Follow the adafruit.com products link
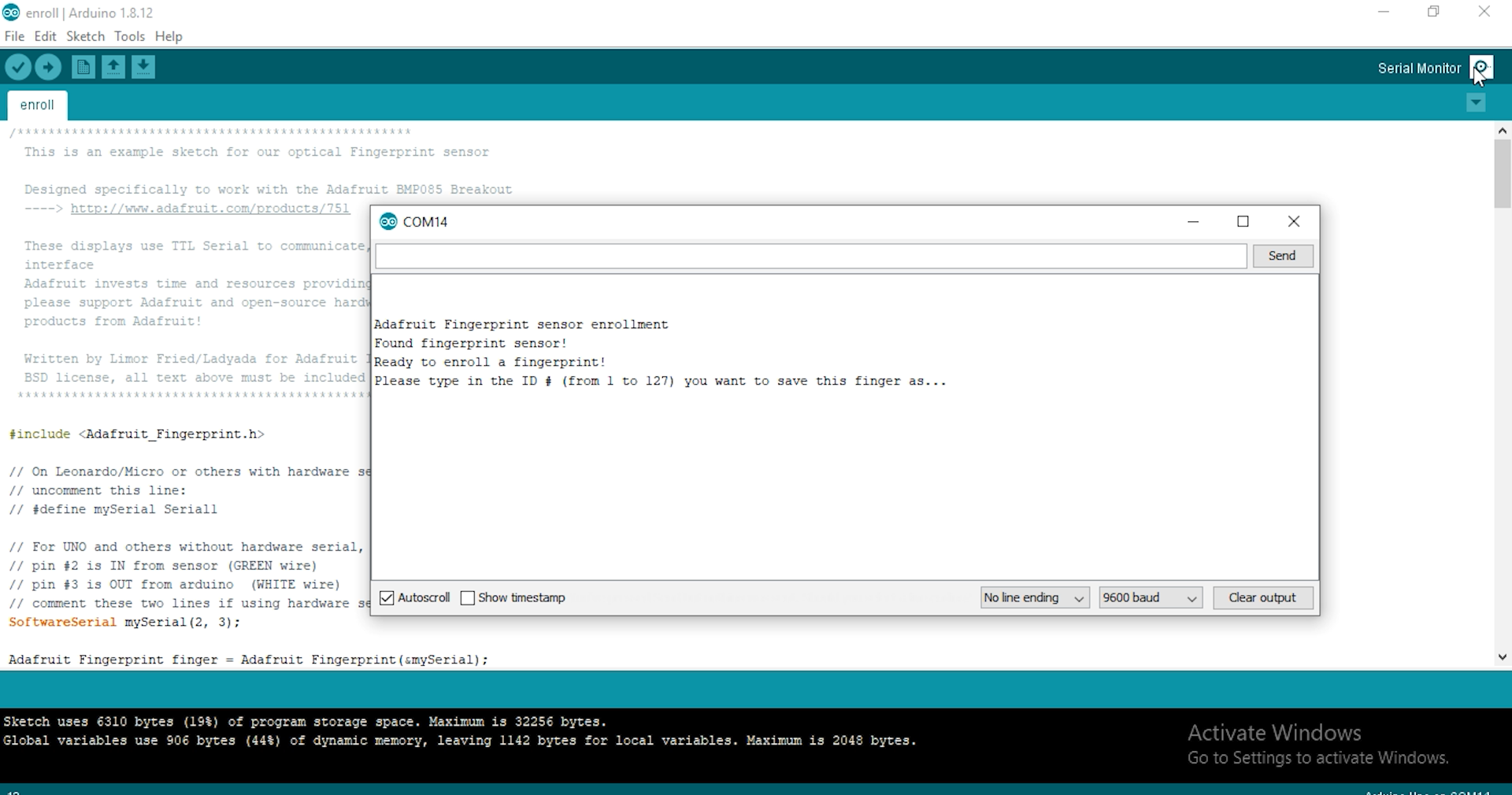 209,209
